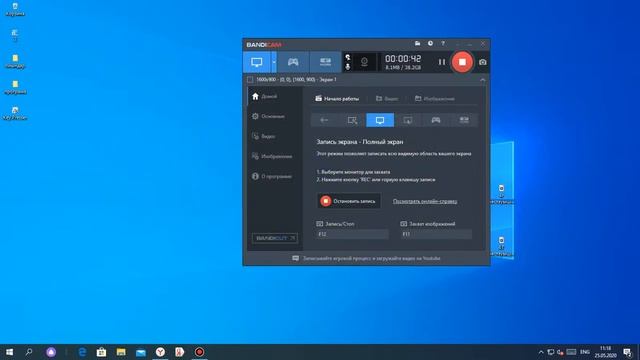Launch Microsoft Edge from taskbar

click(82, 352)
